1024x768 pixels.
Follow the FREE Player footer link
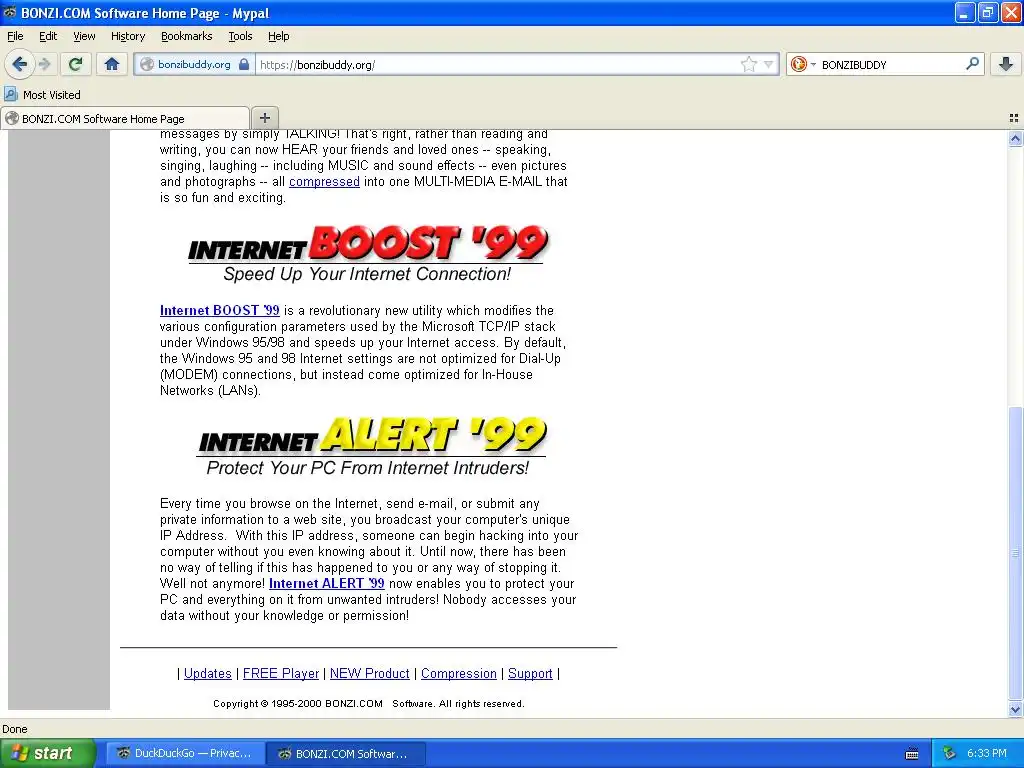281,673
